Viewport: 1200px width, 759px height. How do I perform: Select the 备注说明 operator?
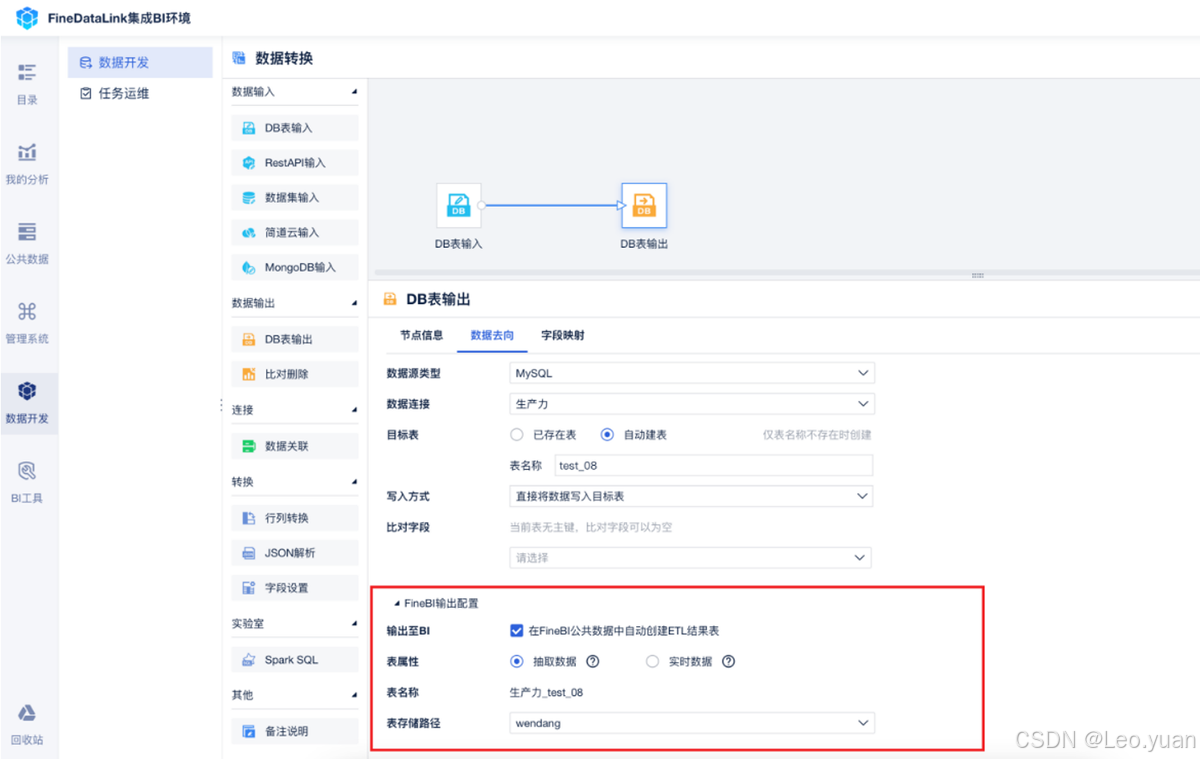294,731
